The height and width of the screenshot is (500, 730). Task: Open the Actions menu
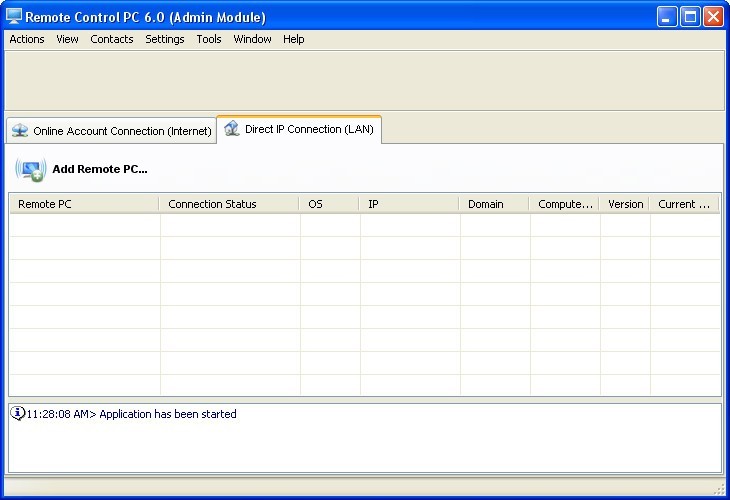[x=27, y=39]
